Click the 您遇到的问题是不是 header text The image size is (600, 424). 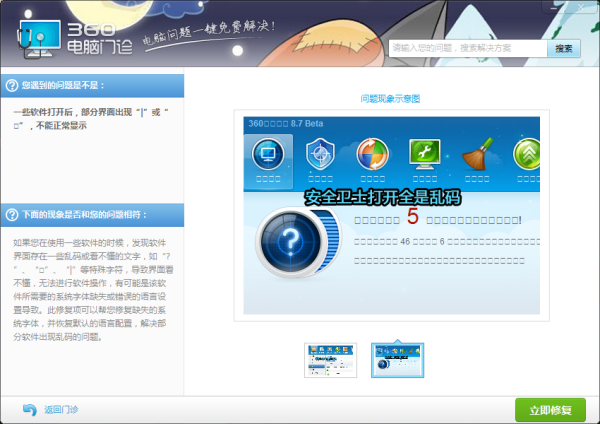[63, 85]
